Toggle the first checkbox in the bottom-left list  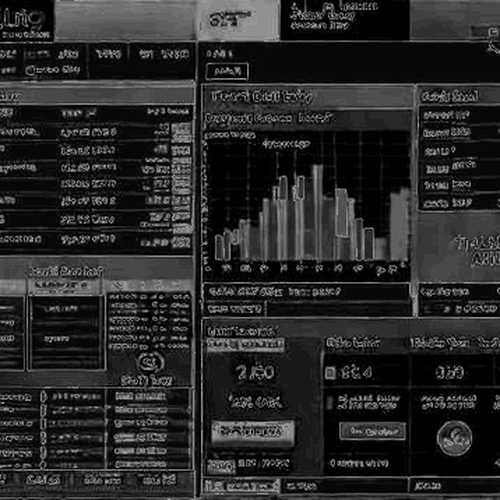[43, 397]
